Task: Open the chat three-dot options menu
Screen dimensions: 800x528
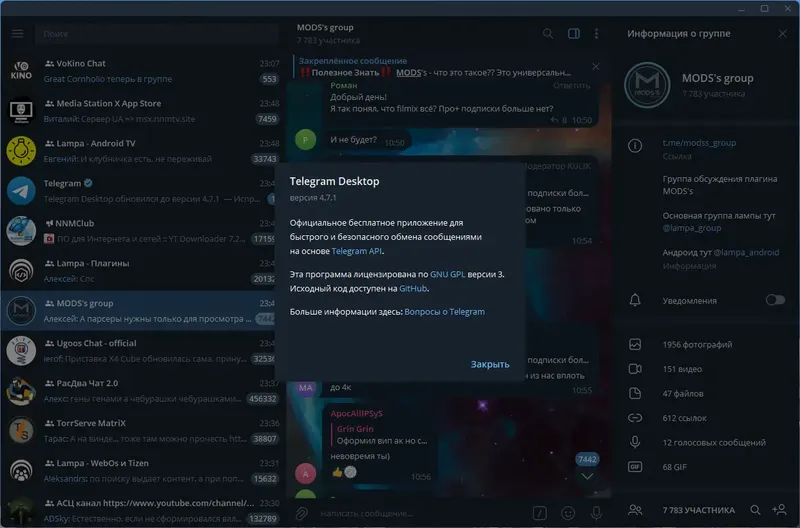Action: point(596,34)
